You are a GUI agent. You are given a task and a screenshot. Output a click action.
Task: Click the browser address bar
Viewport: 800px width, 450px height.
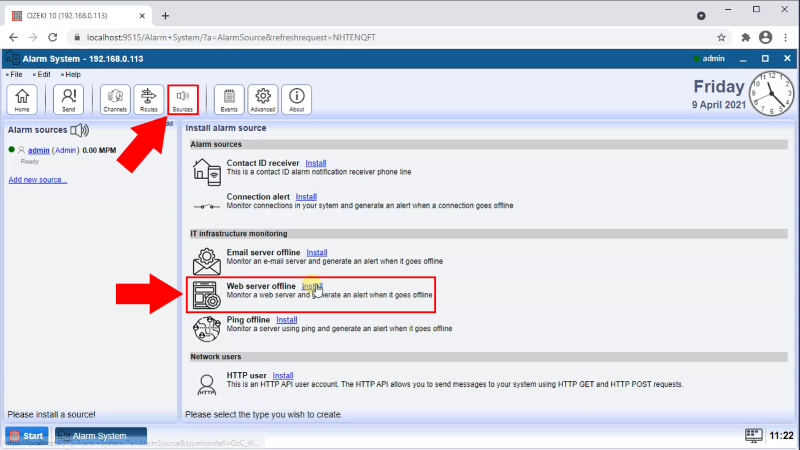(x=398, y=37)
